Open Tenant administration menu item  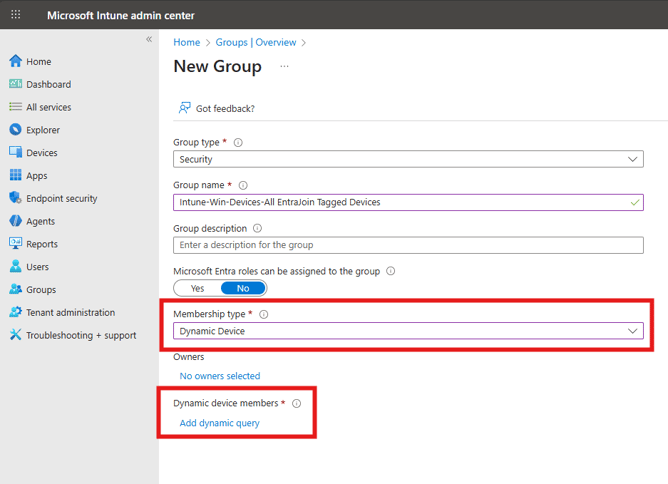70,312
